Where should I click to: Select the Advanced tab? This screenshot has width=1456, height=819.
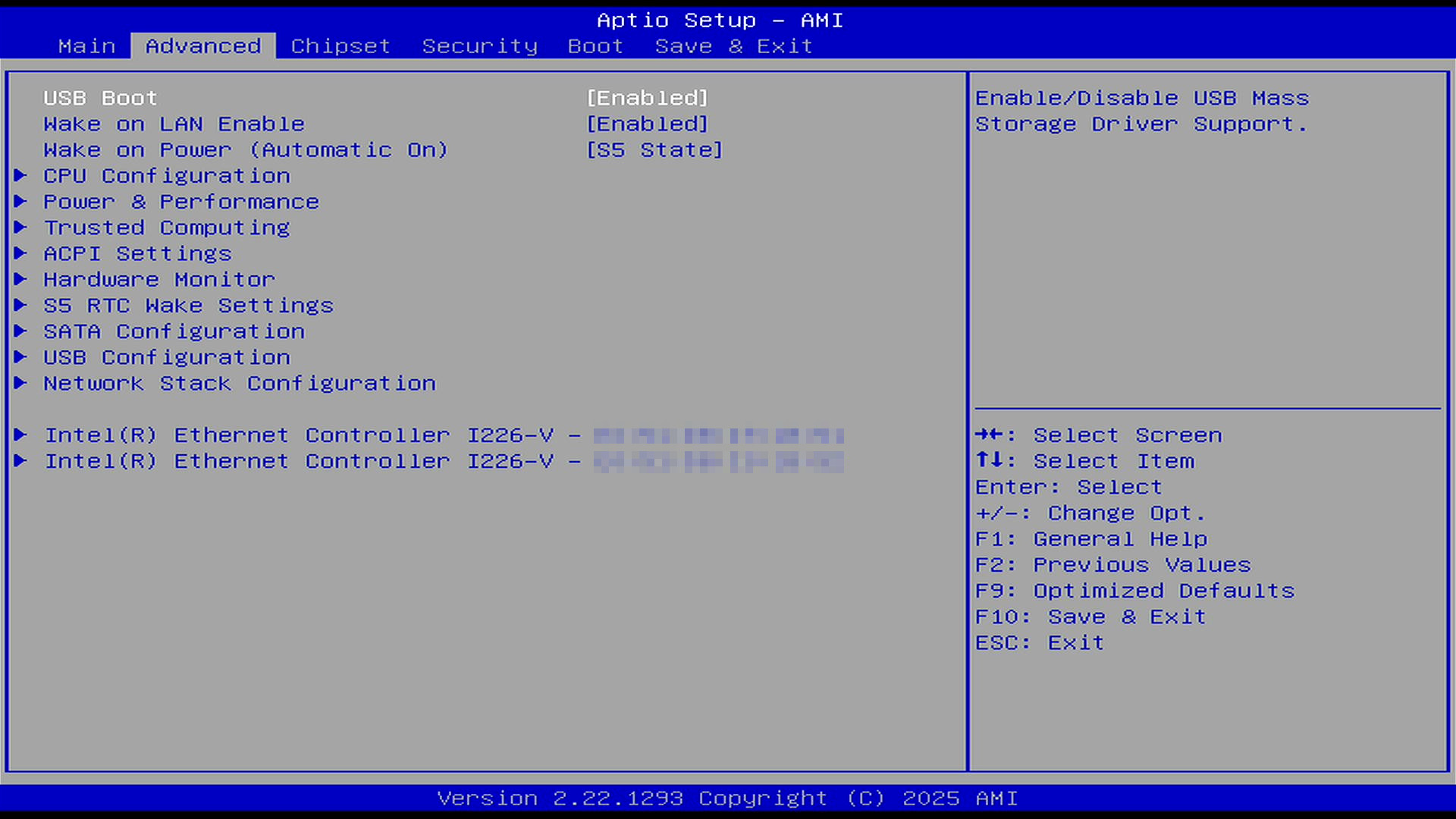203,46
